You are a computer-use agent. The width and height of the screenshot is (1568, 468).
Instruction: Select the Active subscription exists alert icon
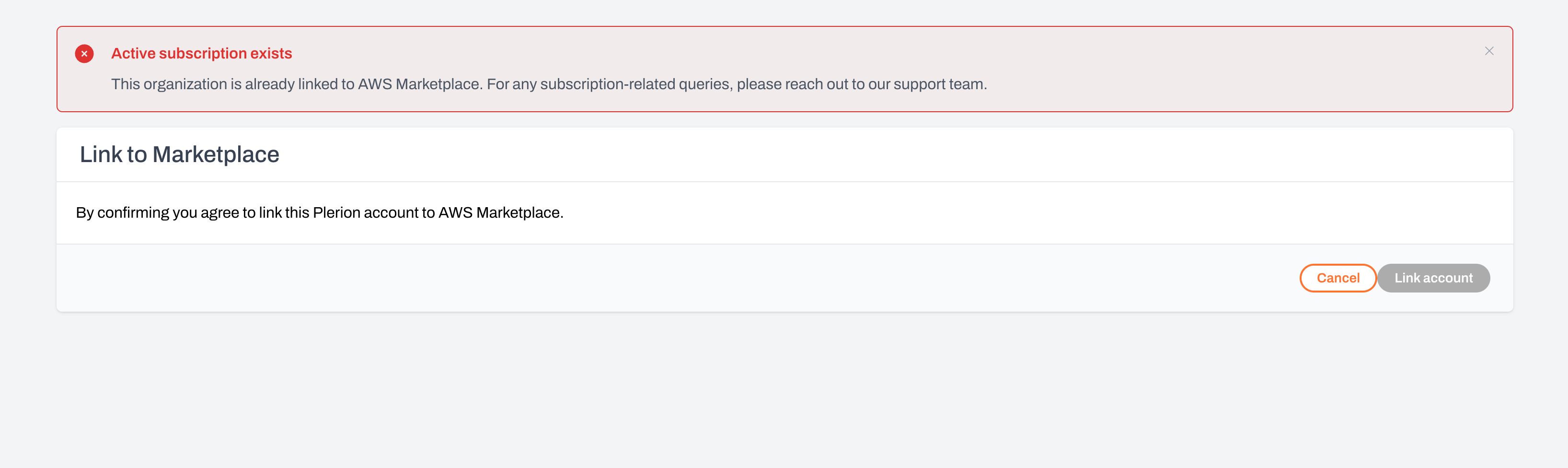click(x=85, y=54)
